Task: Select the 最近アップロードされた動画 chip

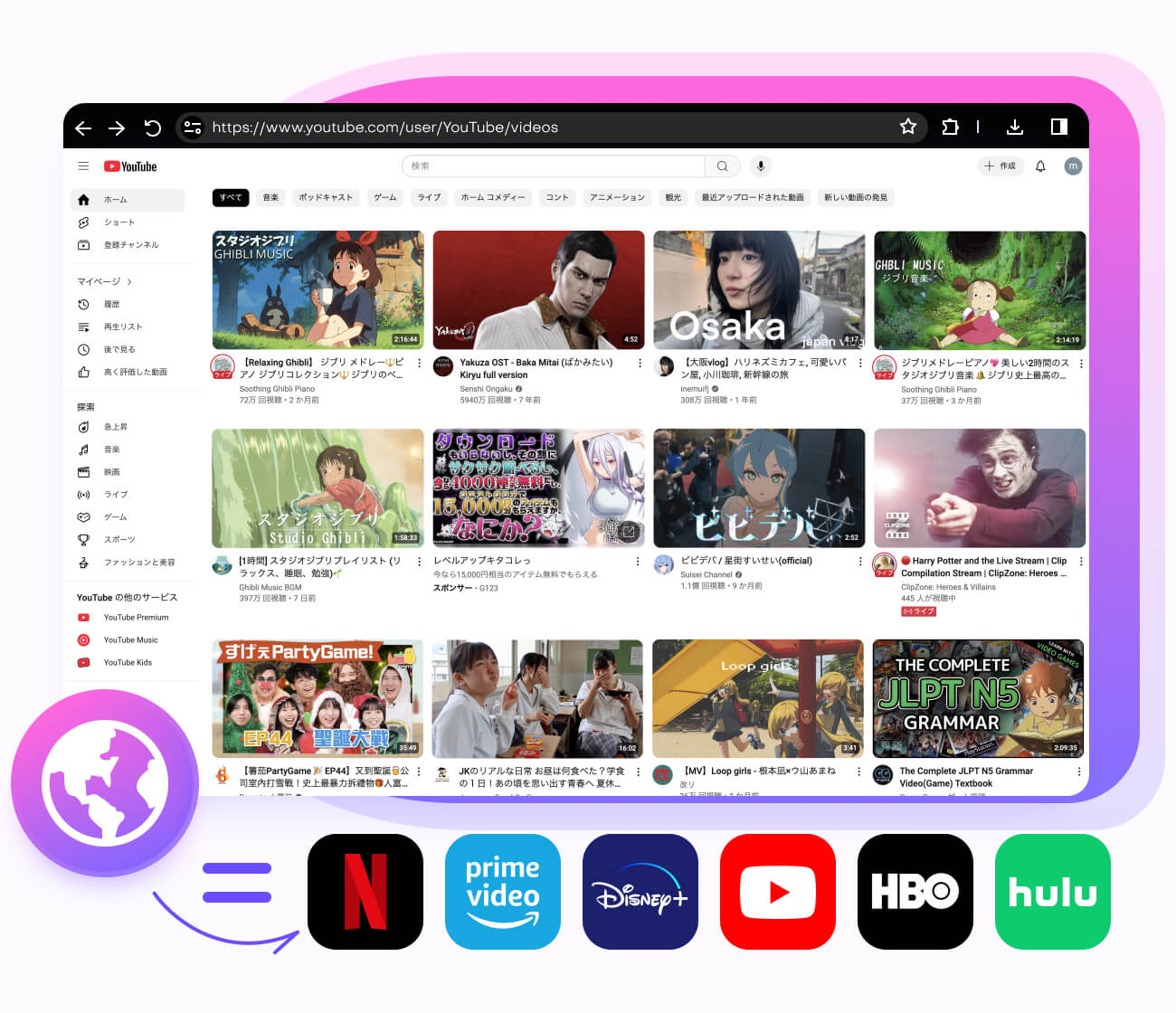Action: [x=753, y=197]
